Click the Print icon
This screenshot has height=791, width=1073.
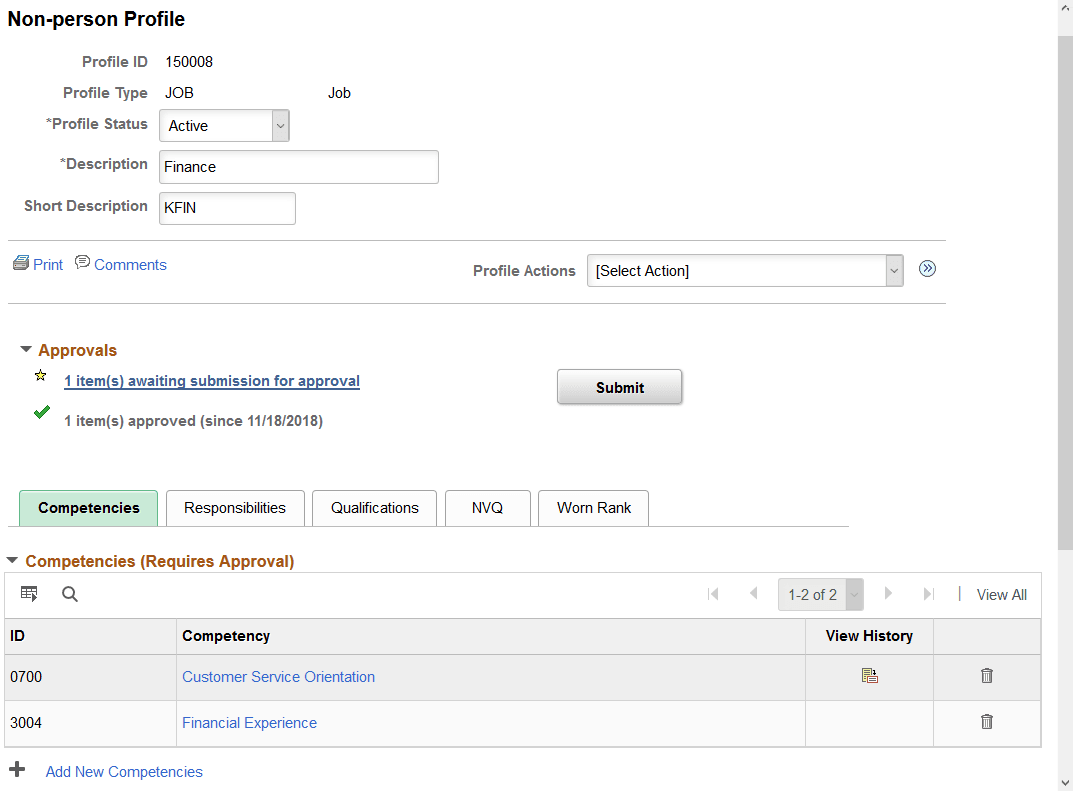[21, 264]
